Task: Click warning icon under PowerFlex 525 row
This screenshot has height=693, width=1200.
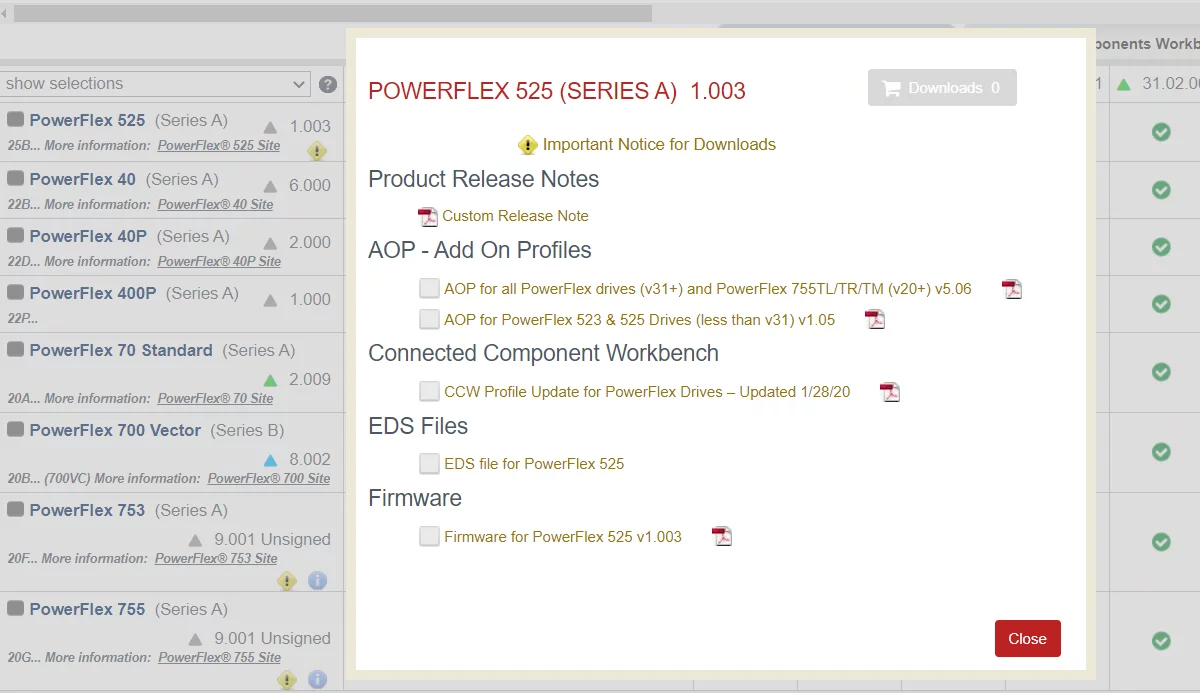Action: [x=317, y=151]
